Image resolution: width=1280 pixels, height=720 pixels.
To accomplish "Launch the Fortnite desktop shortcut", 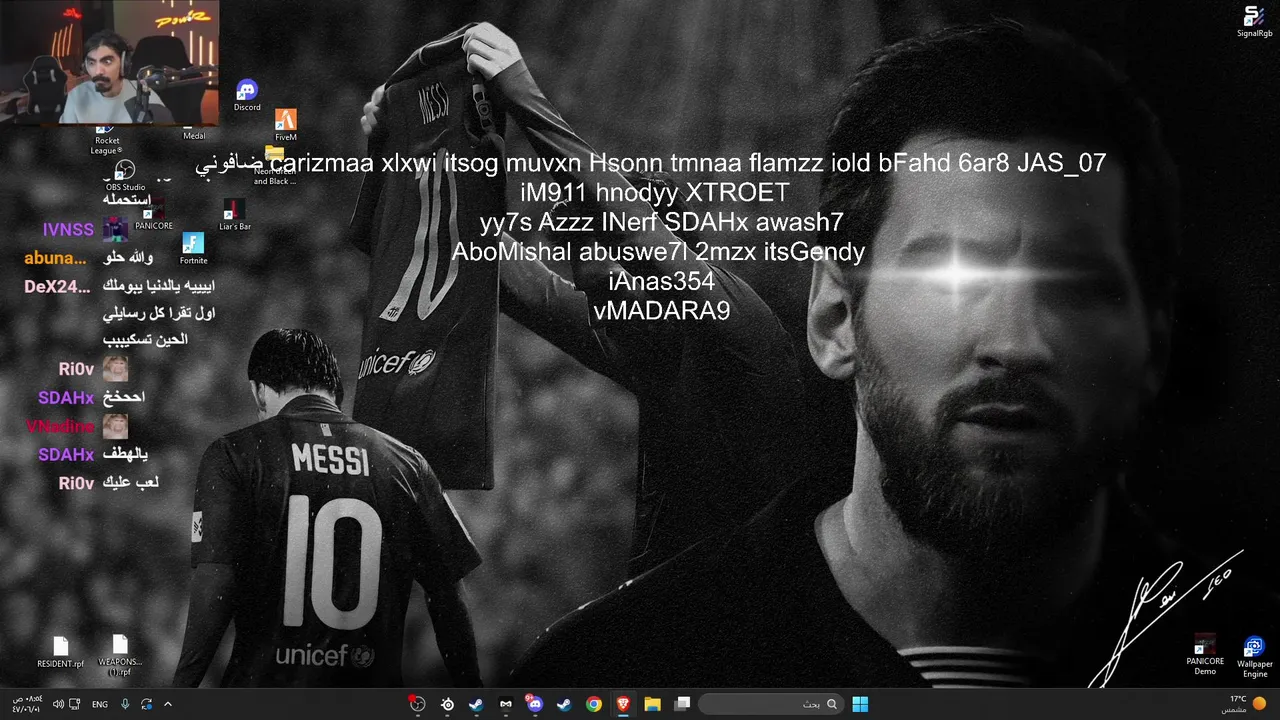I will 193,249.
